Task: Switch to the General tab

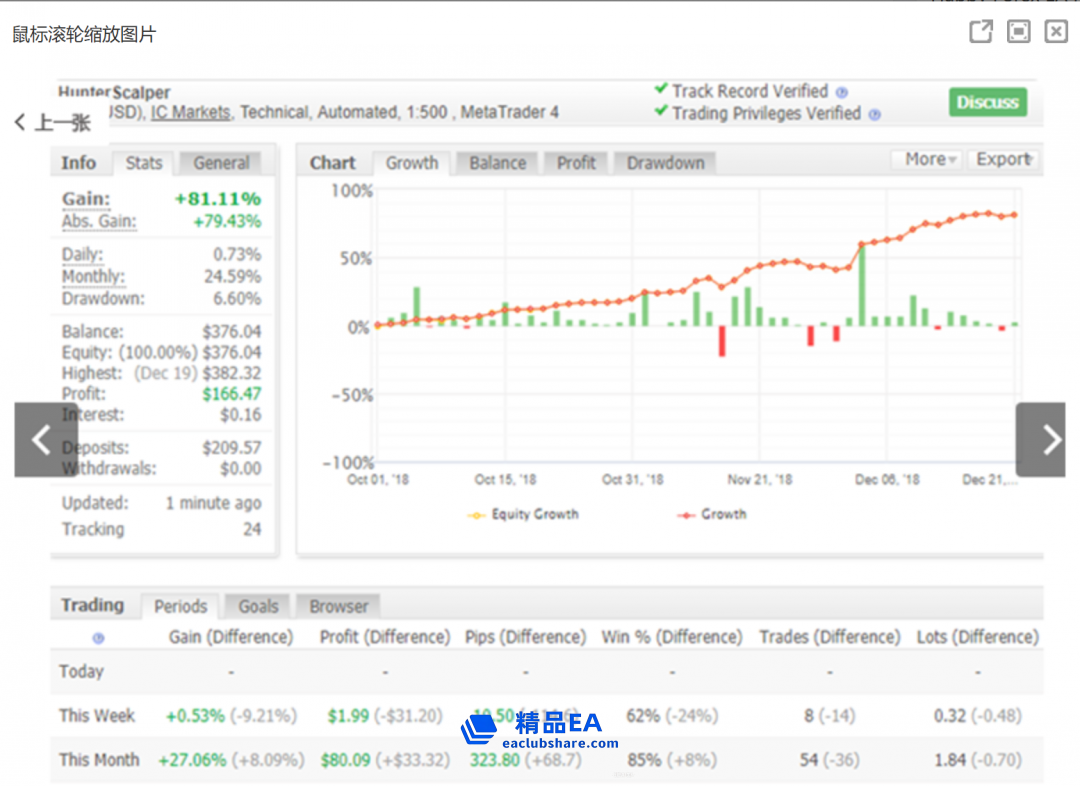Action: click(x=221, y=163)
